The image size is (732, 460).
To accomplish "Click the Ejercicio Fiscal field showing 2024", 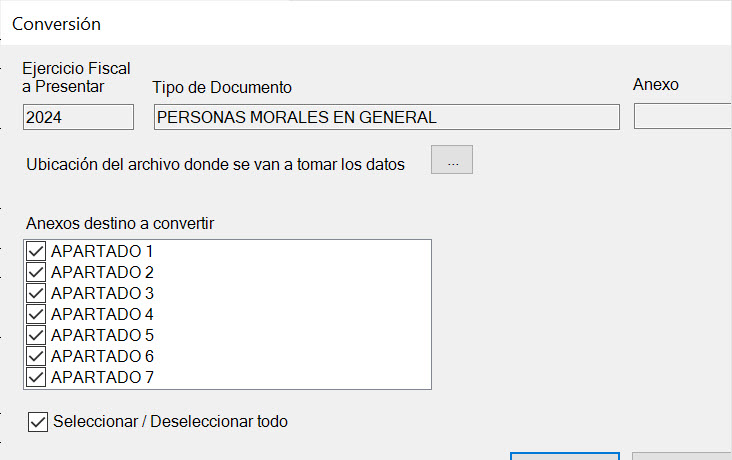I will pyautogui.click(x=78, y=117).
